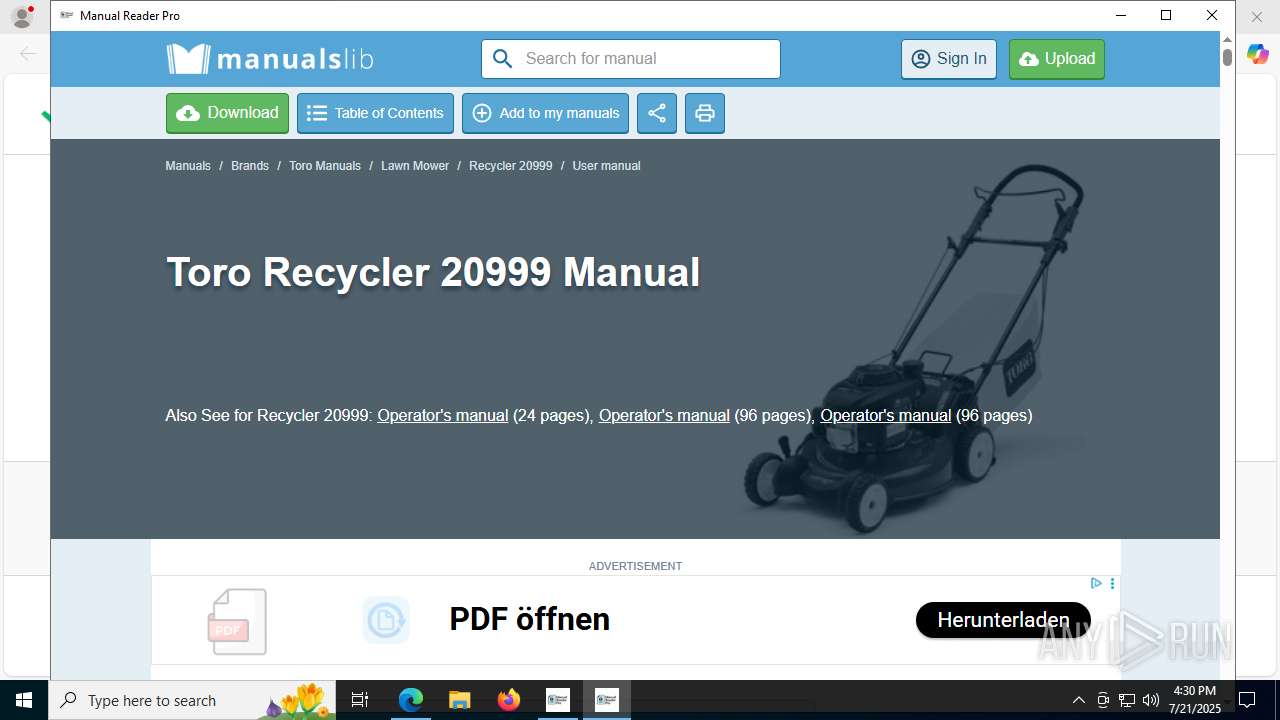The image size is (1280, 720).
Task: Open the first 96-page Operator's manual link
Action: coord(664,415)
